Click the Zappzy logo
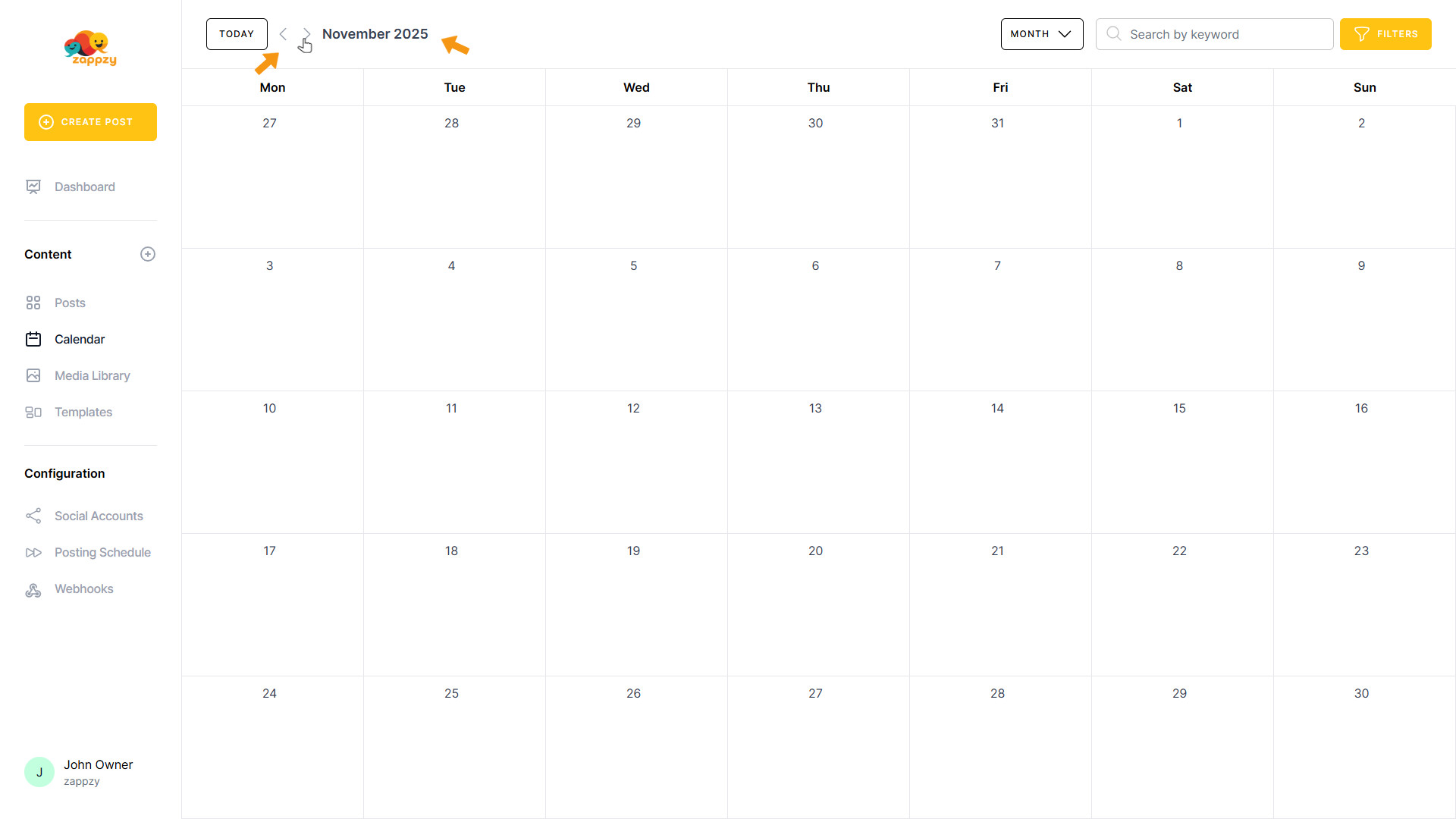 tap(90, 49)
